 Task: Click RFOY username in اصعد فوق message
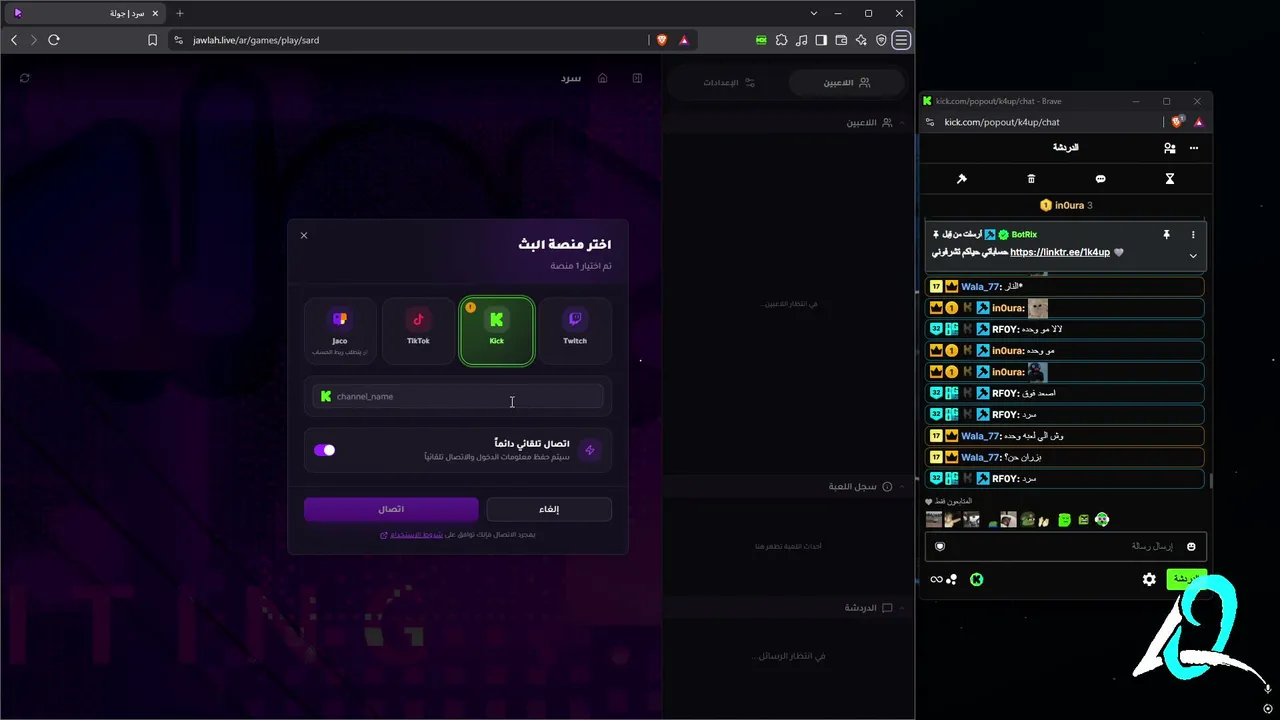coord(1004,393)
